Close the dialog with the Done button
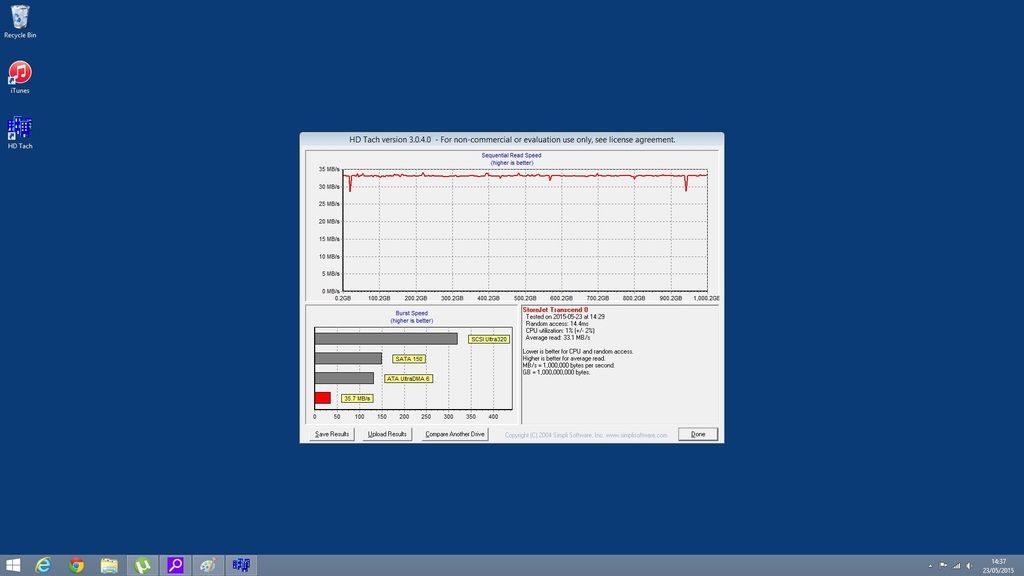The image size is (1024, 576). click(x=698, y=434)
